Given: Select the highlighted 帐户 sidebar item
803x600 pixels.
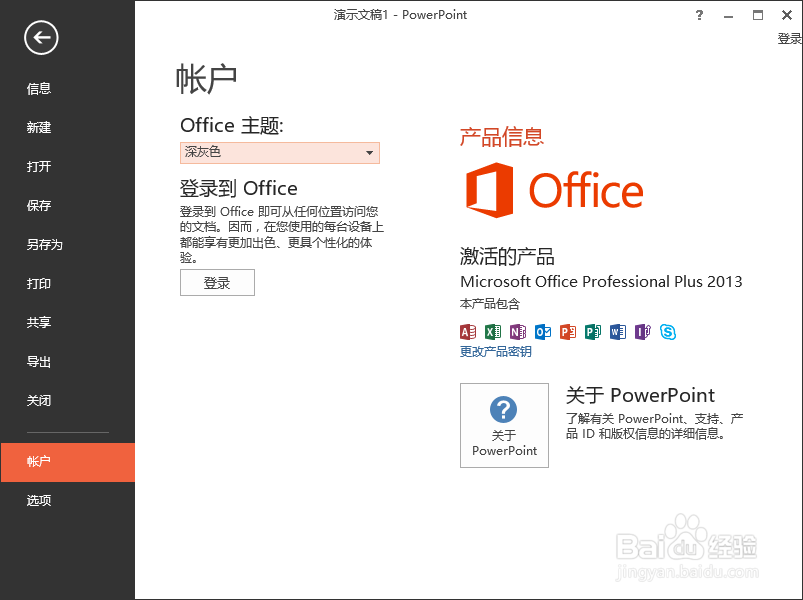Looking at the screenshot, I should [x=68, y=462].
